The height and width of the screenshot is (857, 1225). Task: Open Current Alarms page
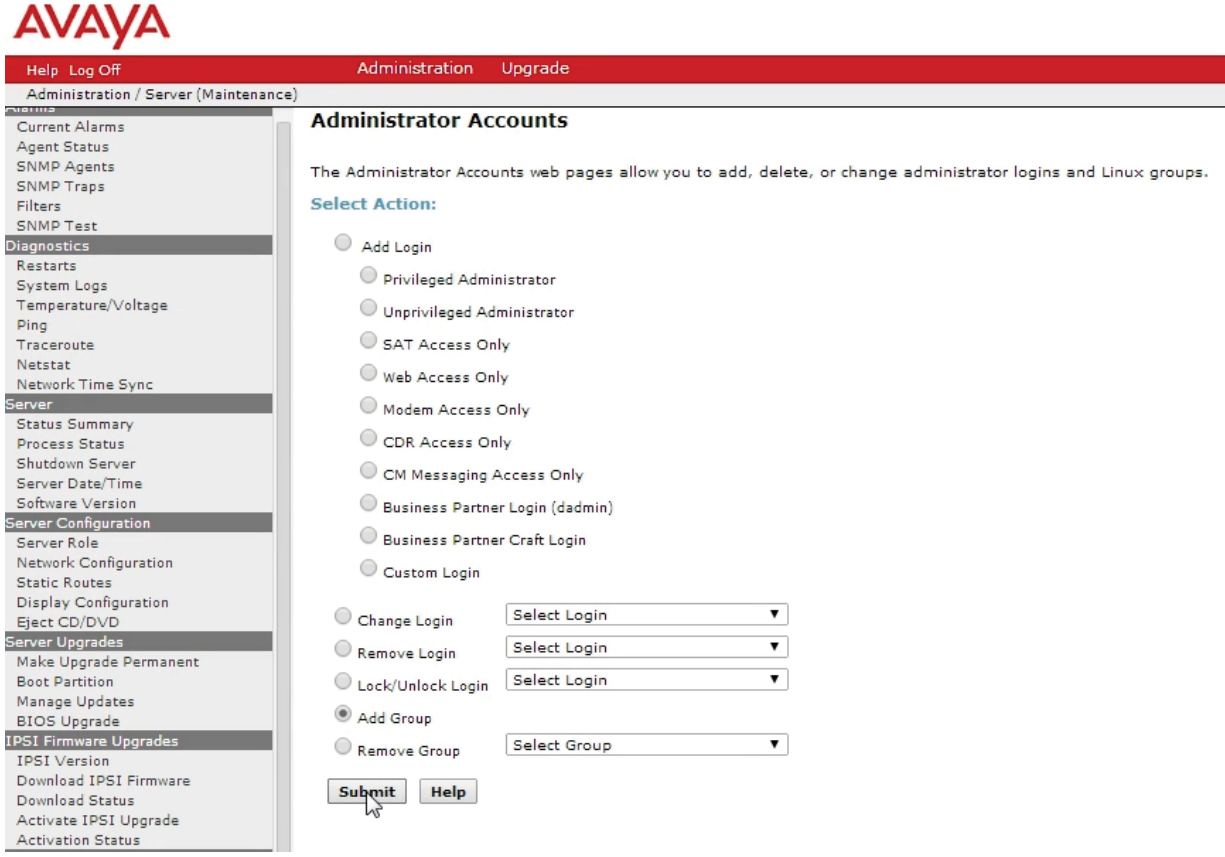70,127
